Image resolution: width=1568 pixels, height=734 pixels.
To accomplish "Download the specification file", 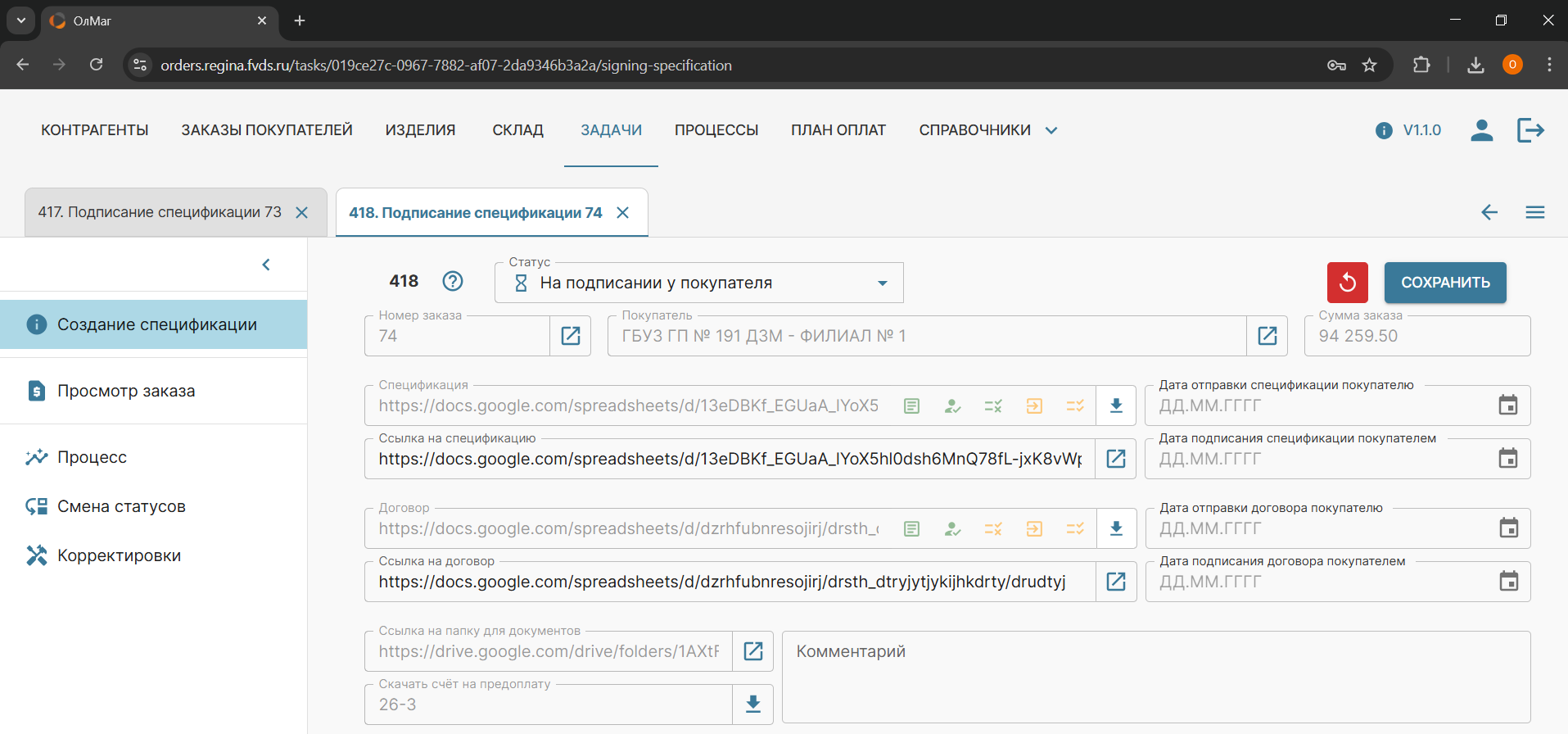I will 1116,406.
